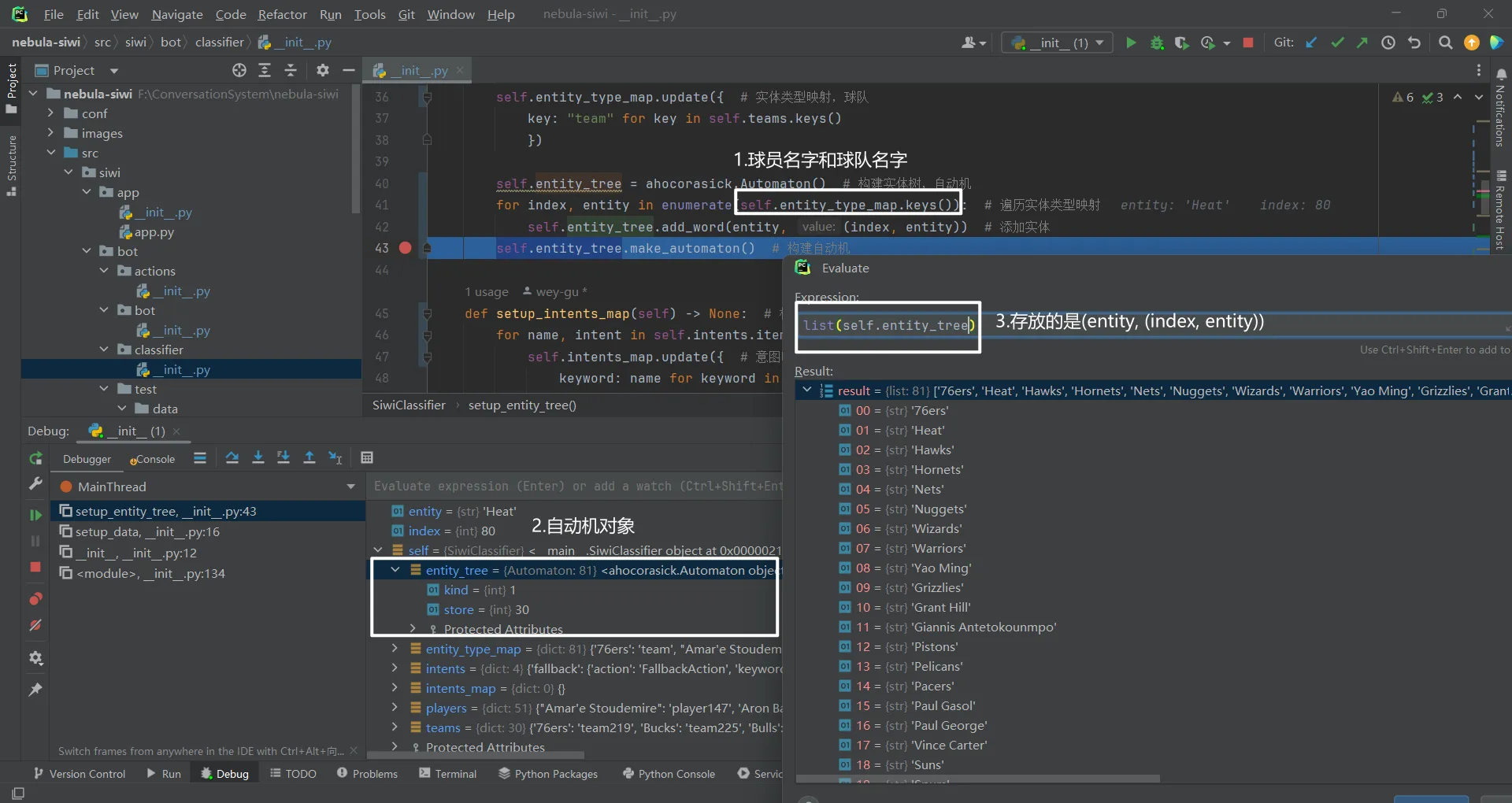
Task: Open the Refactor menu
Action: 282,14
